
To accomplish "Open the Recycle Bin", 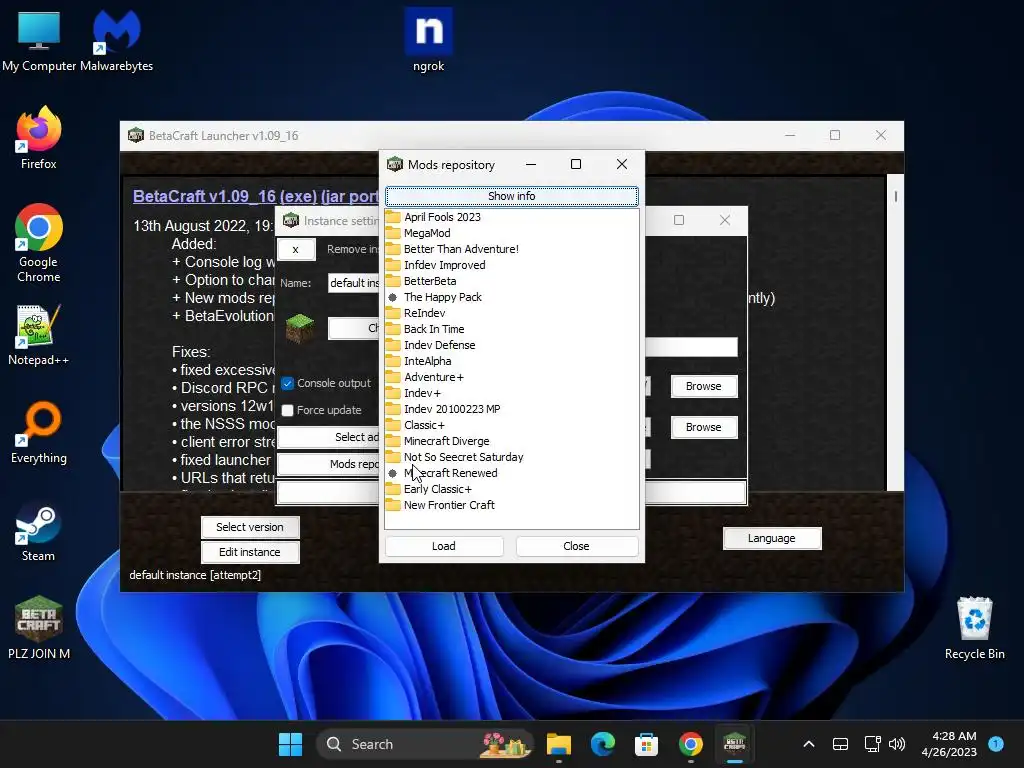I will click(x=974, y=628).
